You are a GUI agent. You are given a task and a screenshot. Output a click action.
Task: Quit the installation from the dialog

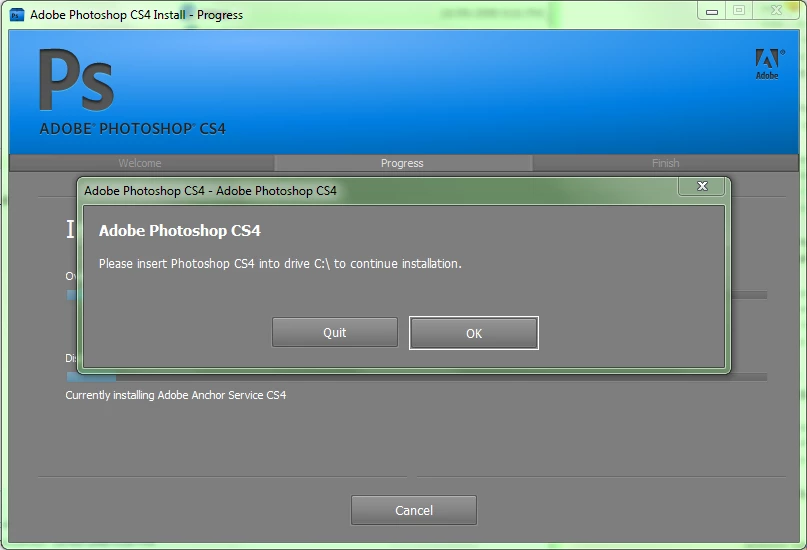tap(335, 332)
